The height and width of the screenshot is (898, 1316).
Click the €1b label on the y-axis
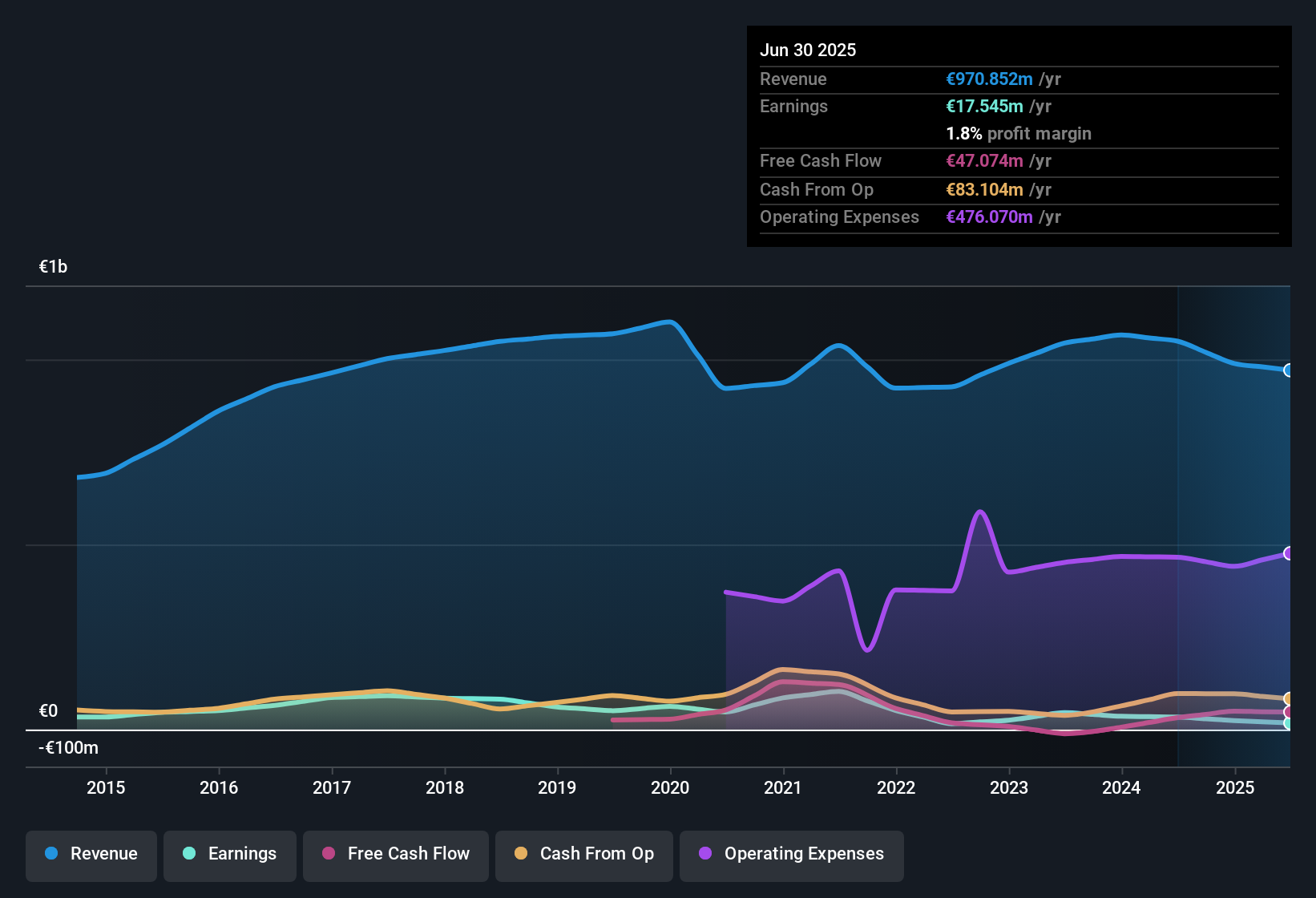pos(51,267)
